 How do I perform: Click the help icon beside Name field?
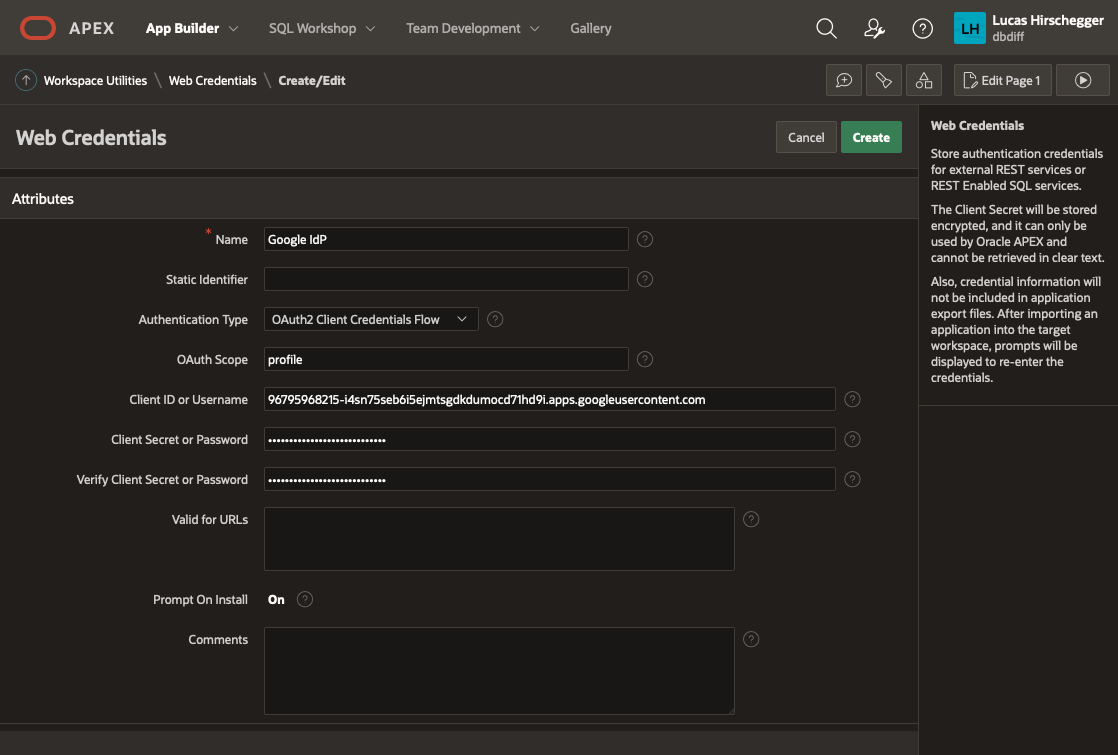coord(644,239)
